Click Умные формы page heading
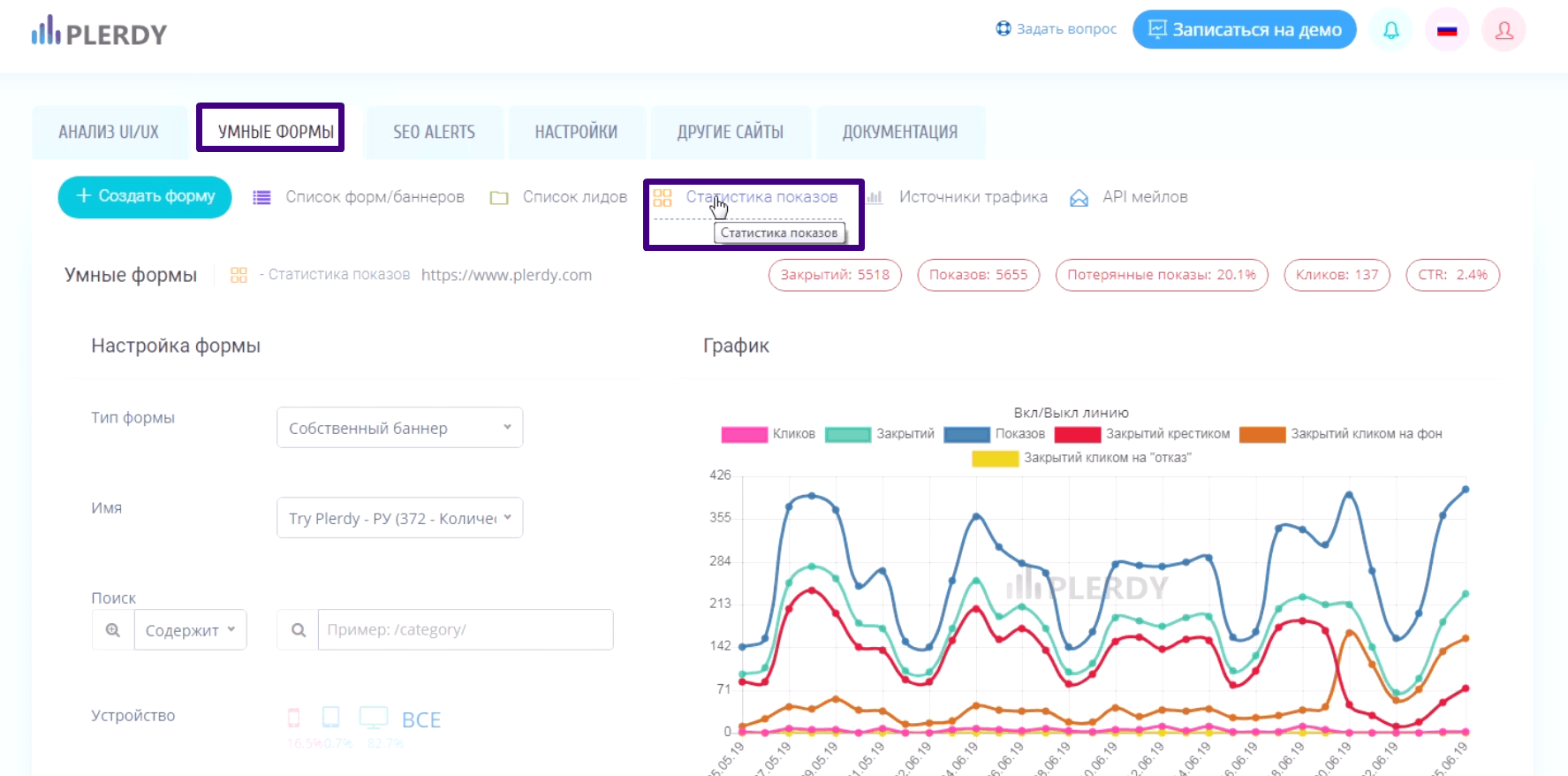 131,275
